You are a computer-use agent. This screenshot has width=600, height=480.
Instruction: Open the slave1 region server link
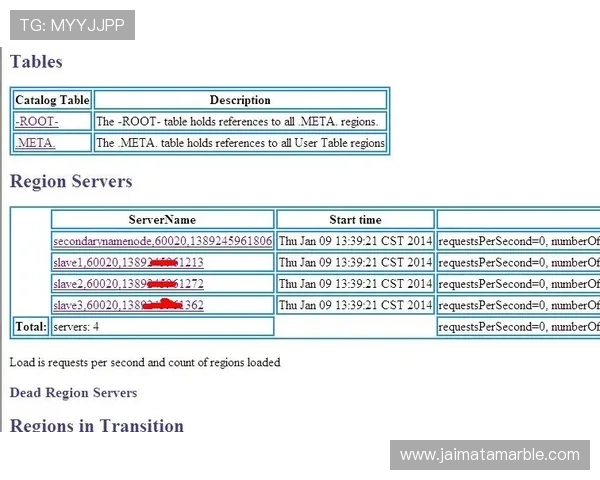128,263
